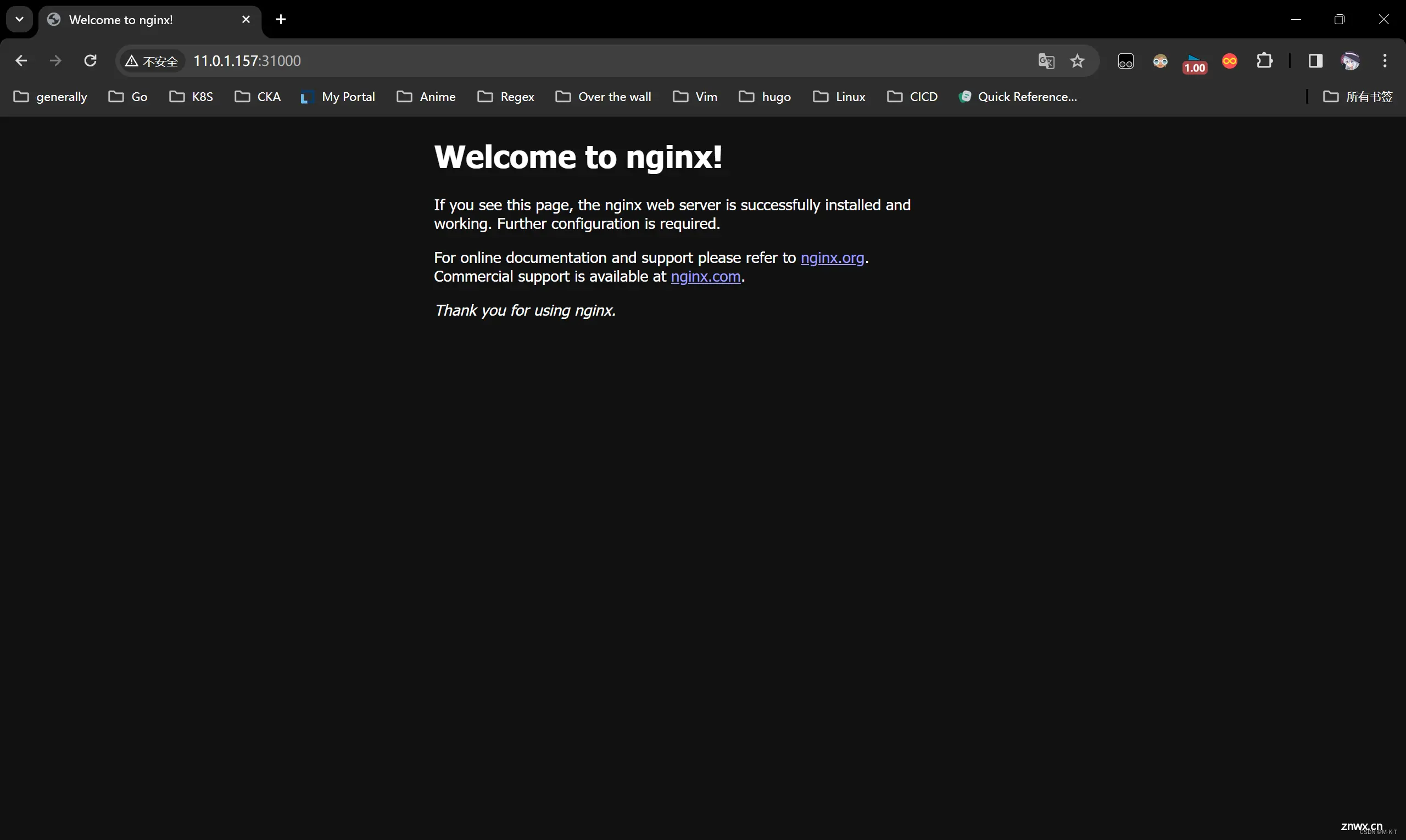
Task: Open the Over the wall bookmark folder
Action: click(x=604, y=97)
